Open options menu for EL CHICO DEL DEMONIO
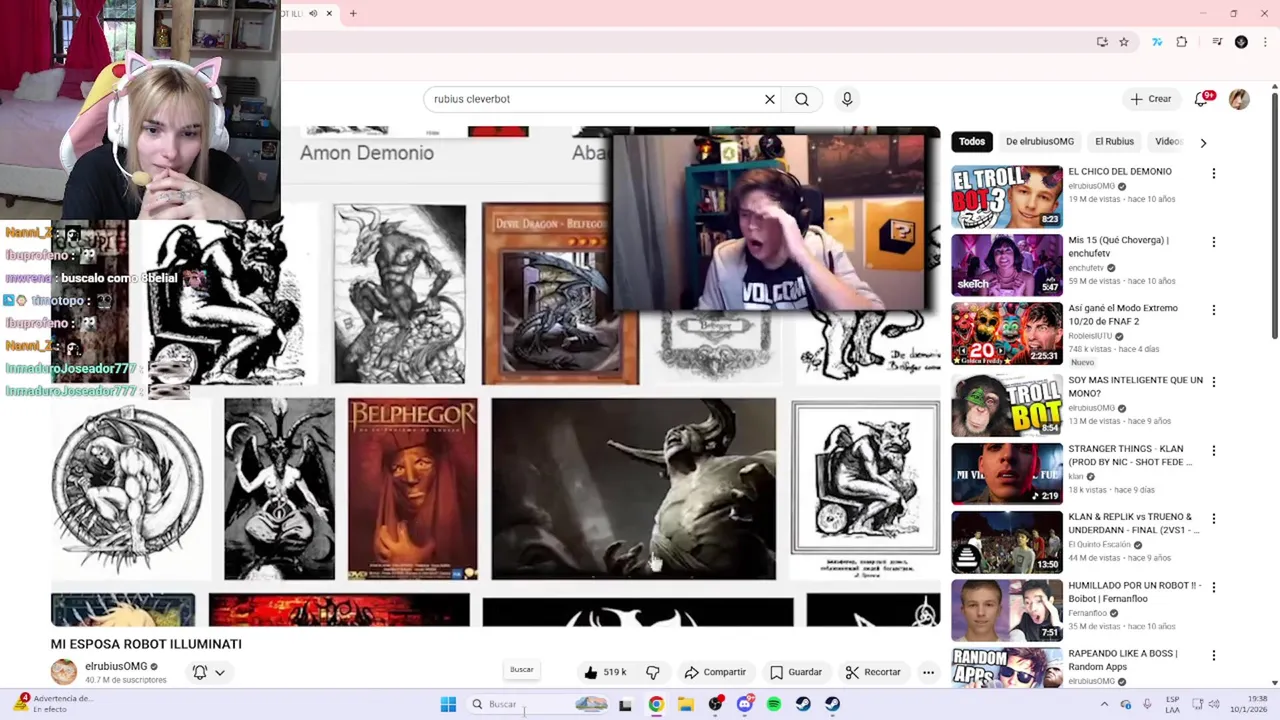The height and width of the screenshot is (720, 1280). (x=1214, y=174)
